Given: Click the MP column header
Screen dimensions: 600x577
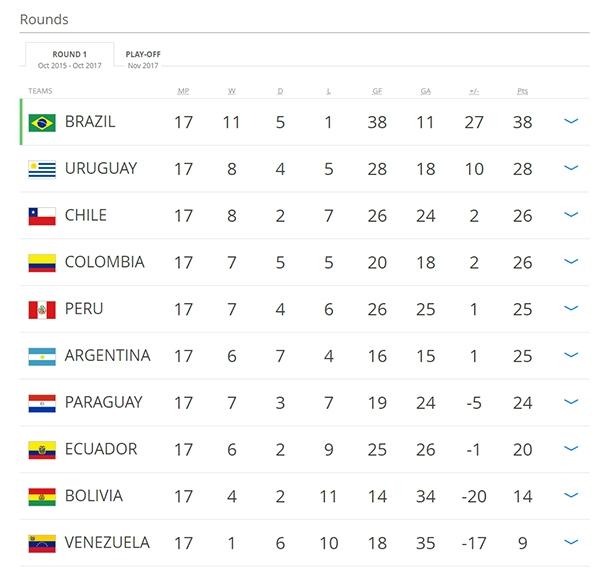Looking at the screenshot, I should [x=183, y=92].
